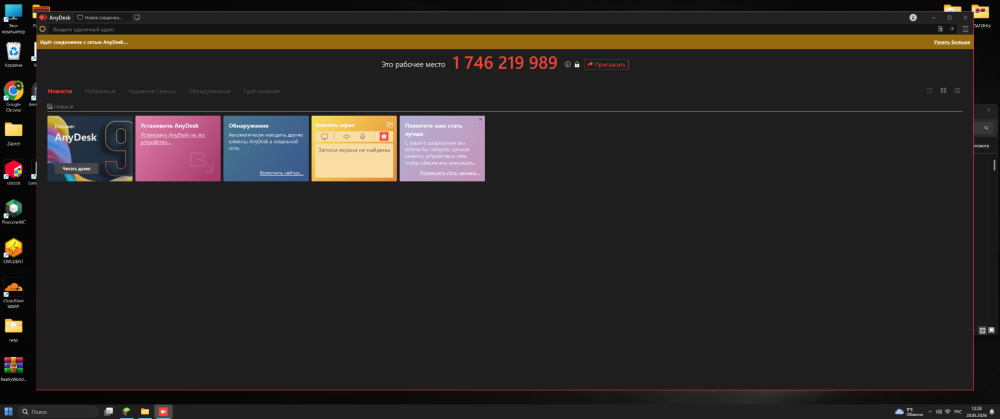Viewport: 1000px width, 419px height.
Task: Click search magnifier in background window
Action: [987, 128]
